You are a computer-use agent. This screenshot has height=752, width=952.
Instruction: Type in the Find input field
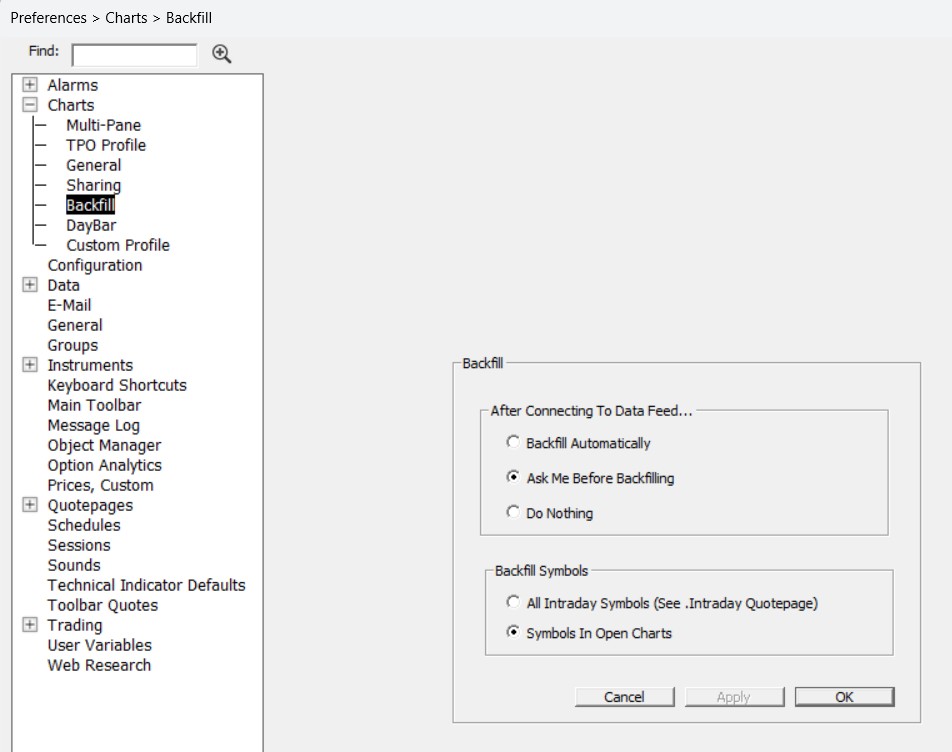[x=134, y=54]
